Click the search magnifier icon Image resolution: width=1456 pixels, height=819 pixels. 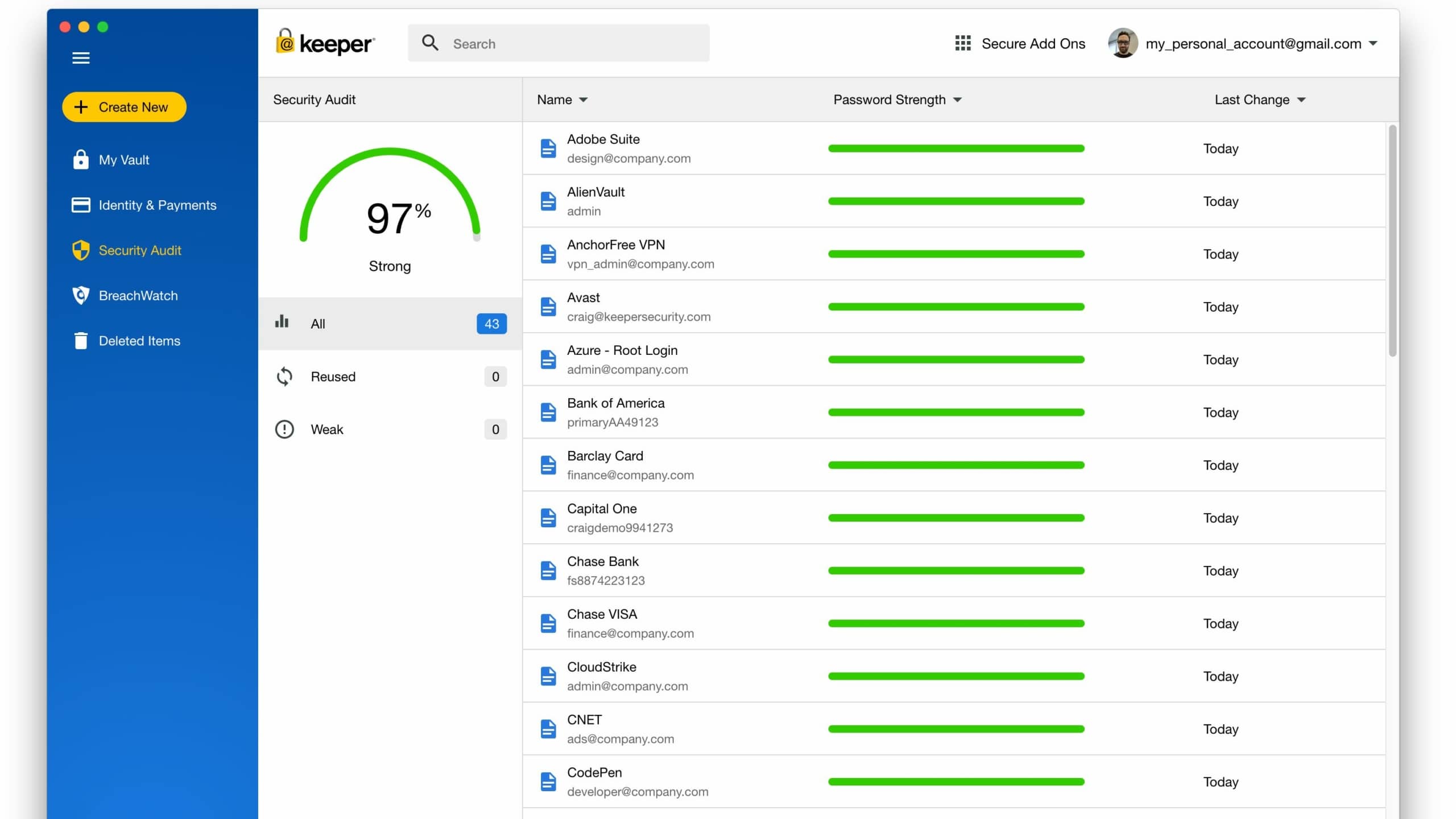(430, 43)
